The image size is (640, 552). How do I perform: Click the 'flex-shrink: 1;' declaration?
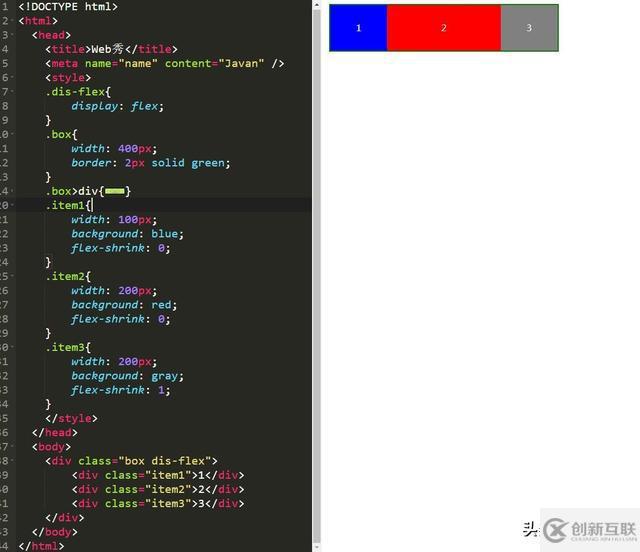121,390
